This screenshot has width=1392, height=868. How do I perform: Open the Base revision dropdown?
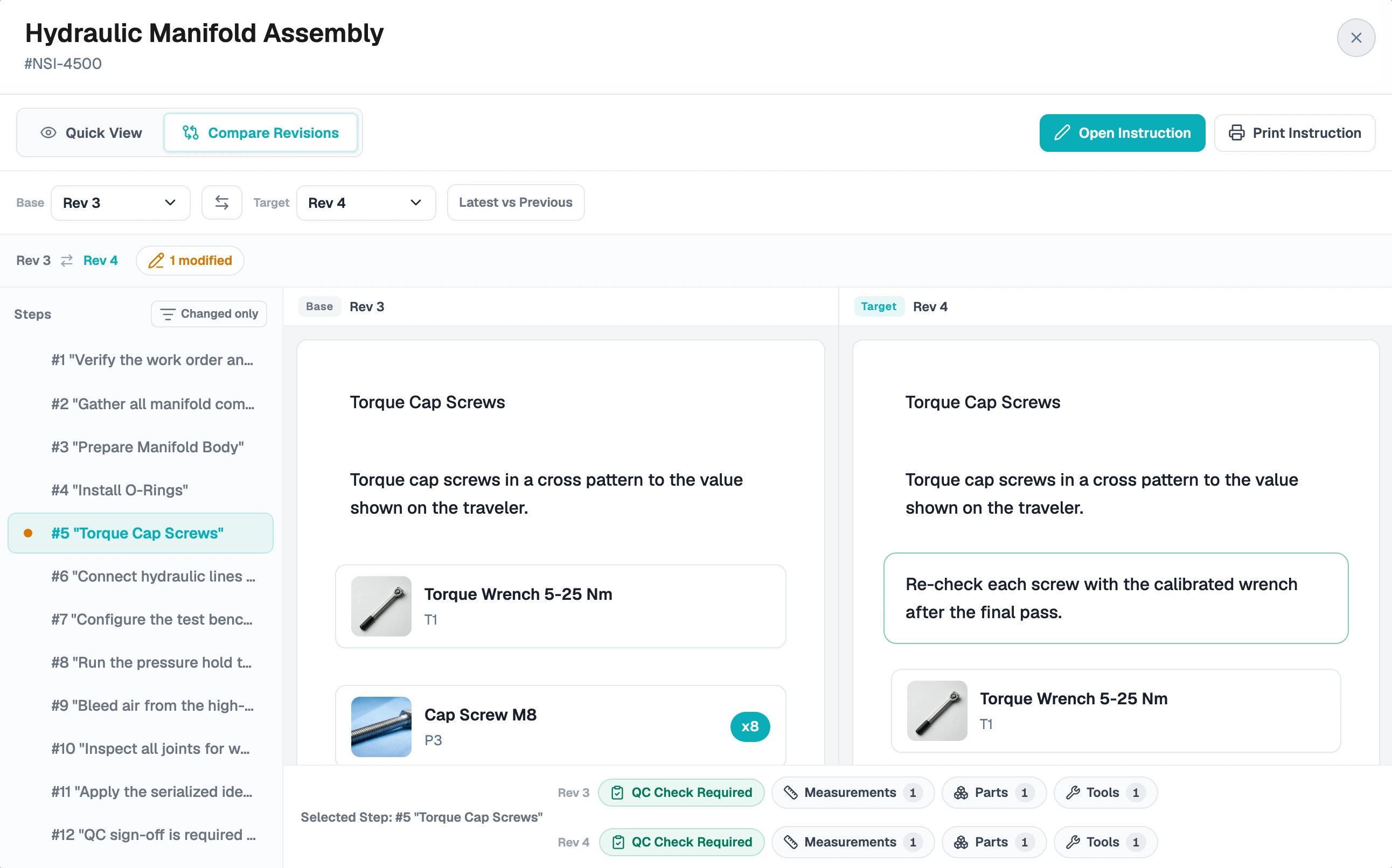coord(120,202)
